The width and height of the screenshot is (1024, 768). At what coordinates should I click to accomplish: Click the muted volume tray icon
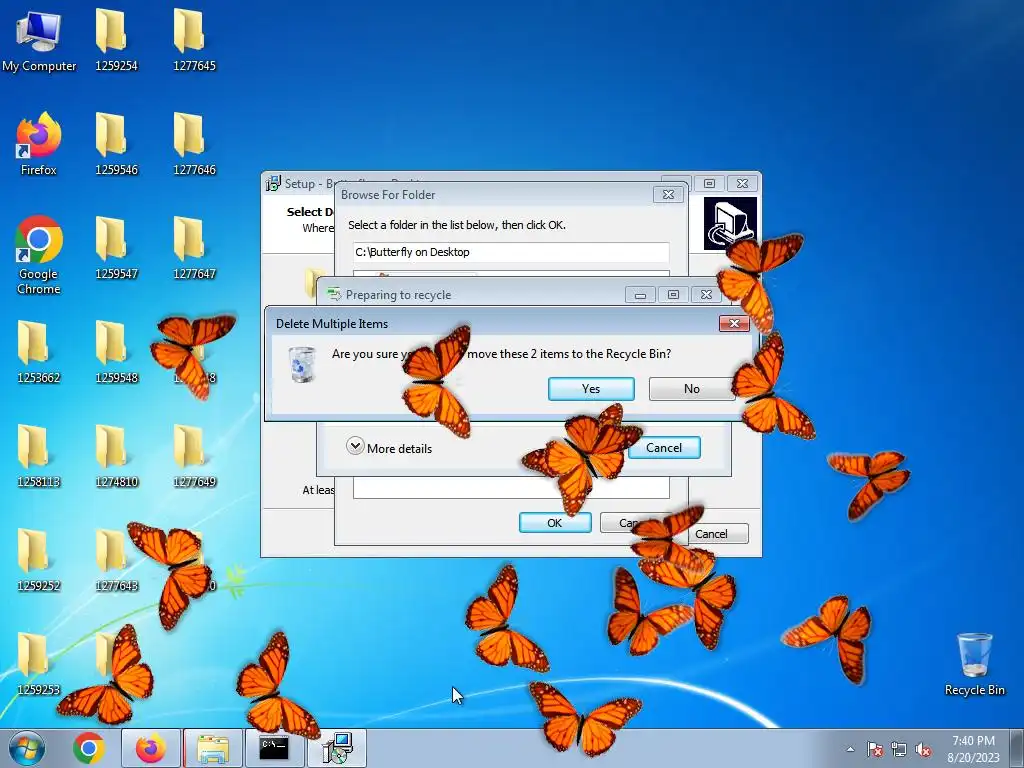click(923, 749)
